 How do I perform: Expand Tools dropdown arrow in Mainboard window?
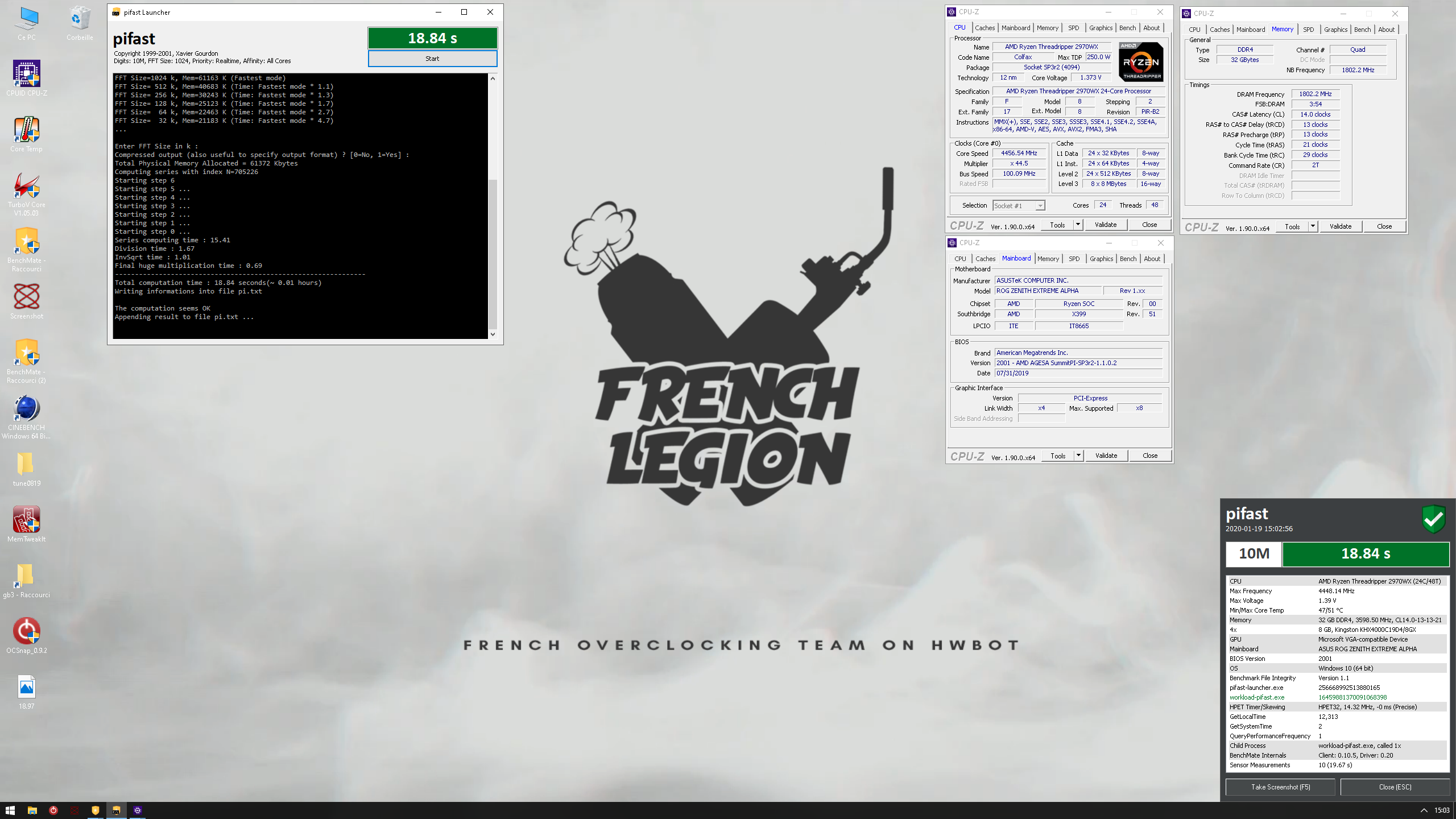pos(1078,456)
